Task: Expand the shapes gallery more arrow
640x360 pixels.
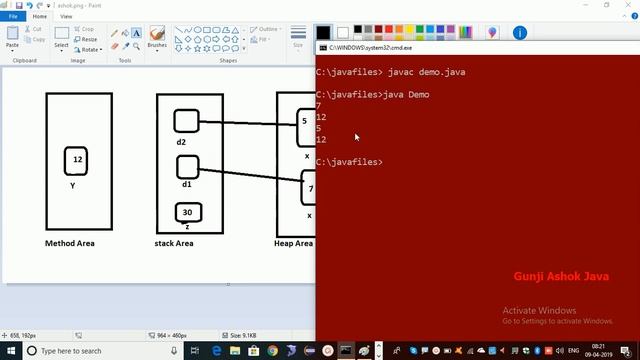Action: [x=244, y=49]
